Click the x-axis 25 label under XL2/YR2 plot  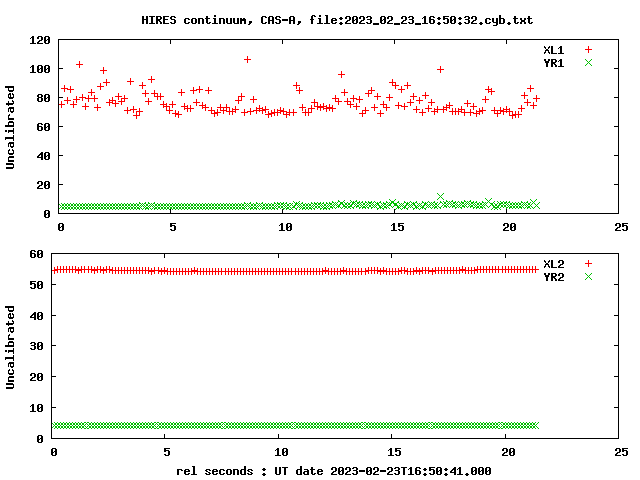pos(621,452)
